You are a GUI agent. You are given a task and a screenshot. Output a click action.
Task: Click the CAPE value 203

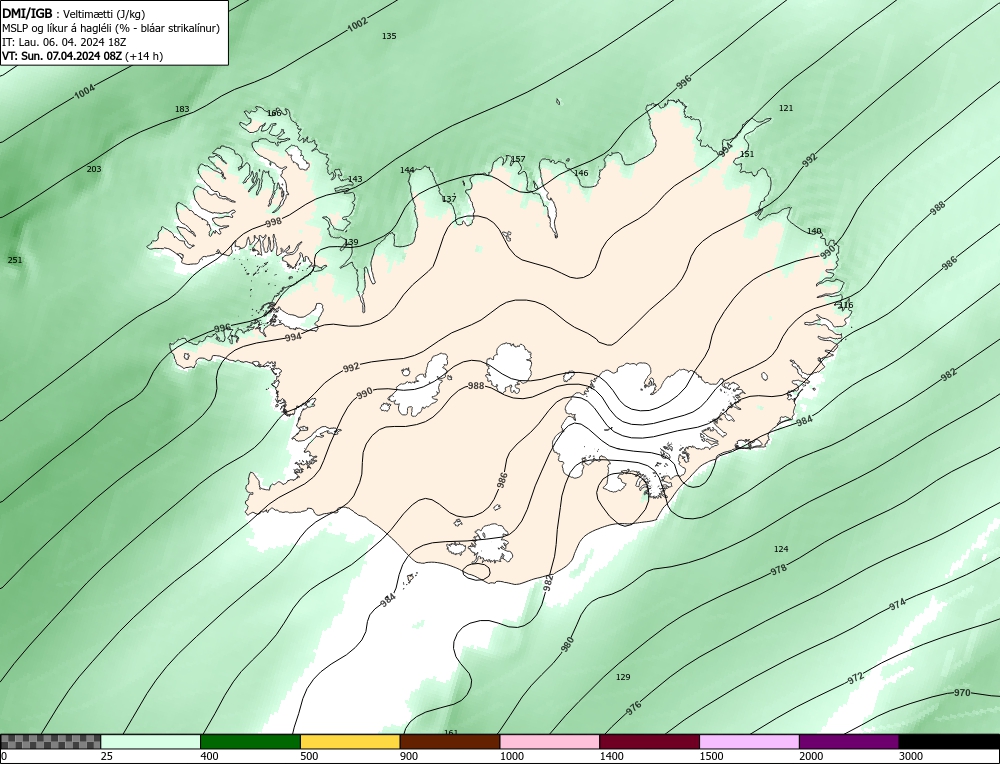(94, 169)
